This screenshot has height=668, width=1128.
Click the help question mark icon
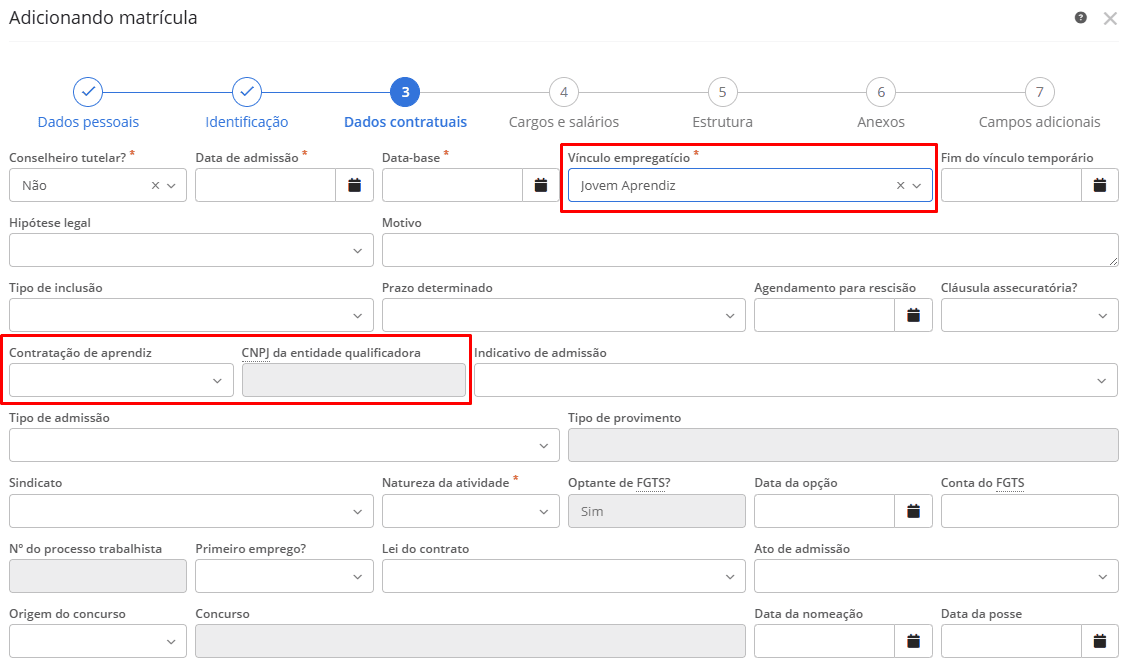pyautogui.click(x=1081, y=18)
